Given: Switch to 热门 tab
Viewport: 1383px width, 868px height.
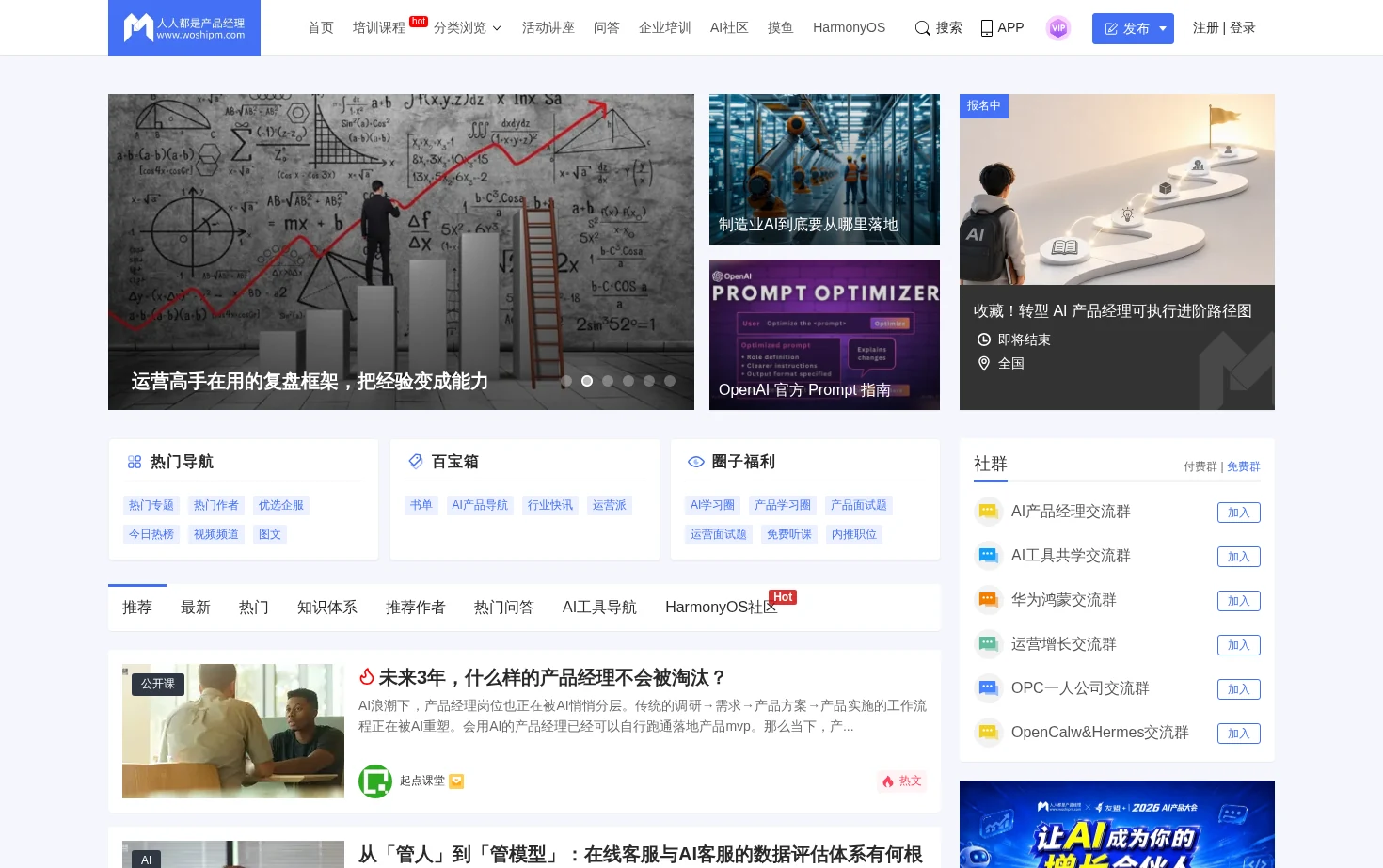Looking at the screenshot, I should tap(254, 608).
